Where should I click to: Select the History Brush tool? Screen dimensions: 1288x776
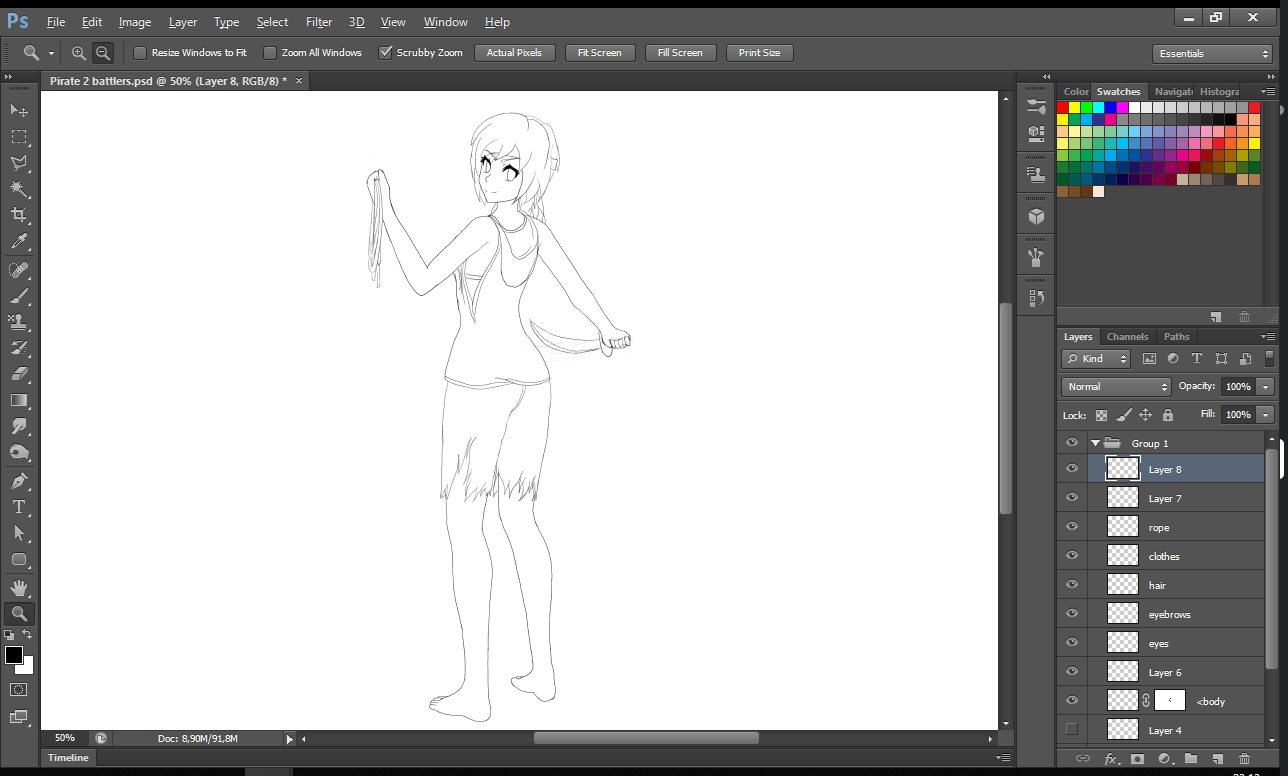(19, 348)
